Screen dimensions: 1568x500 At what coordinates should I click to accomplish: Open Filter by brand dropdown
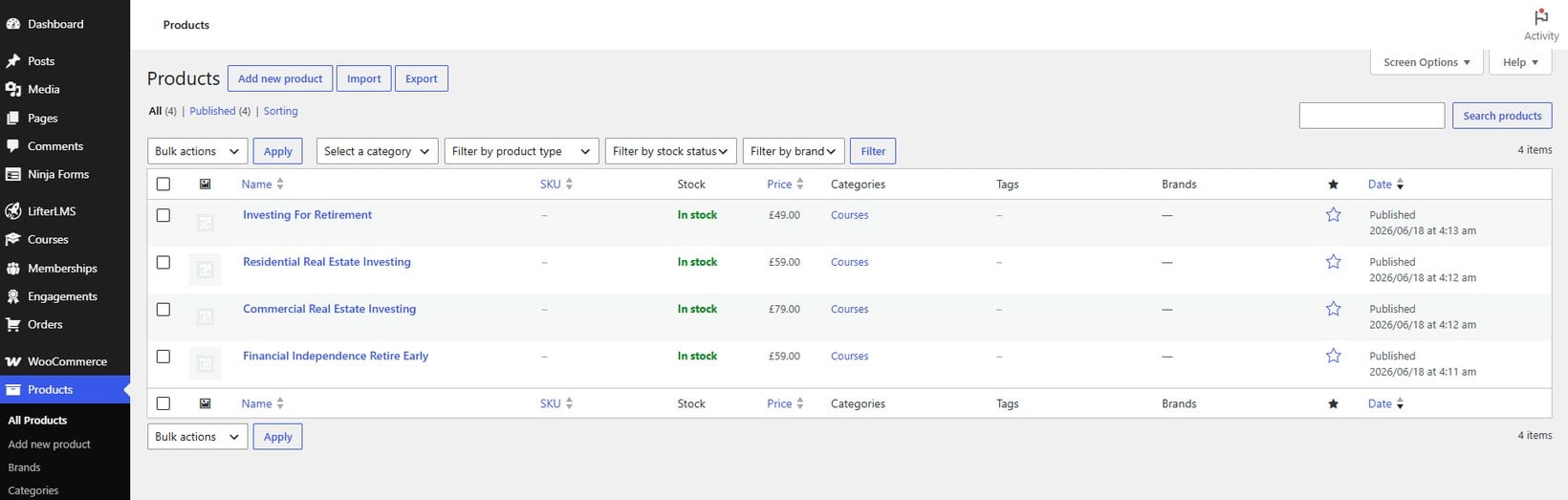tap(794, 151)
